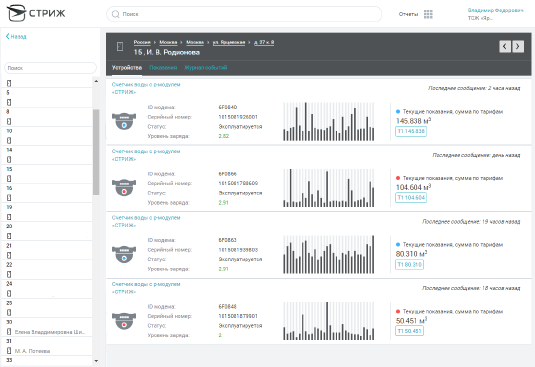Click the T1 104.604 tariff badge
Screen dimensions: 535x367
[x=411, y=197]
